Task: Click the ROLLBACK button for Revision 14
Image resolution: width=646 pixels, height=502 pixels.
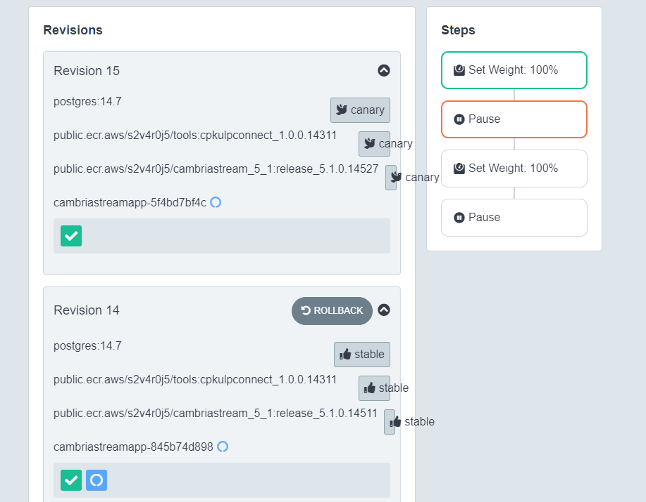Action: 332,311
